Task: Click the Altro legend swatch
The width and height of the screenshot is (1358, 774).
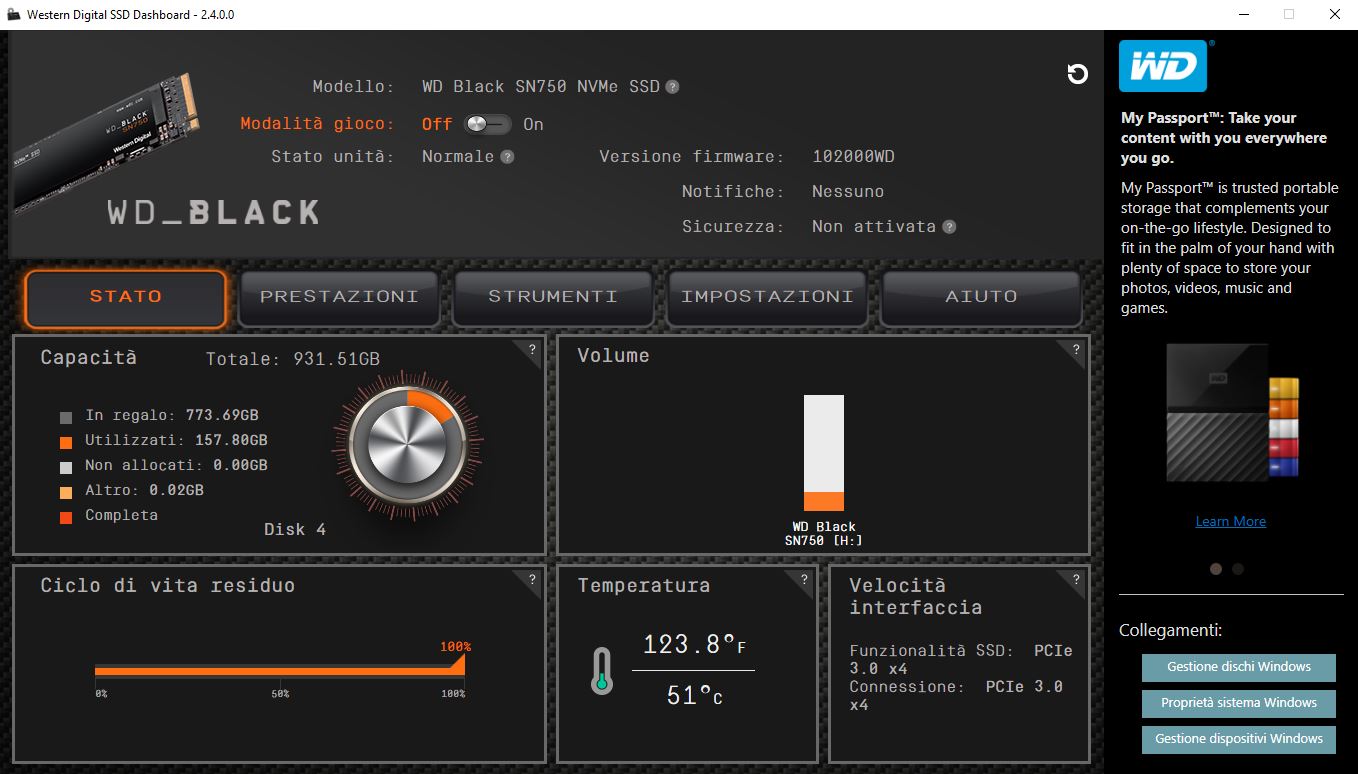Action: tap(66, 492)
